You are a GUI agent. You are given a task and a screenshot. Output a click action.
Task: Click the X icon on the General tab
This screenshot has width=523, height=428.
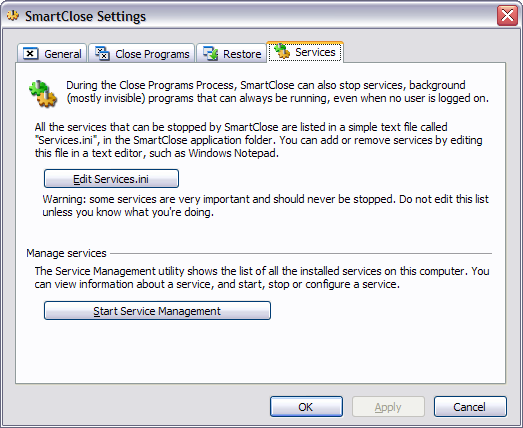pyautogui.click(x=30, y=53)
